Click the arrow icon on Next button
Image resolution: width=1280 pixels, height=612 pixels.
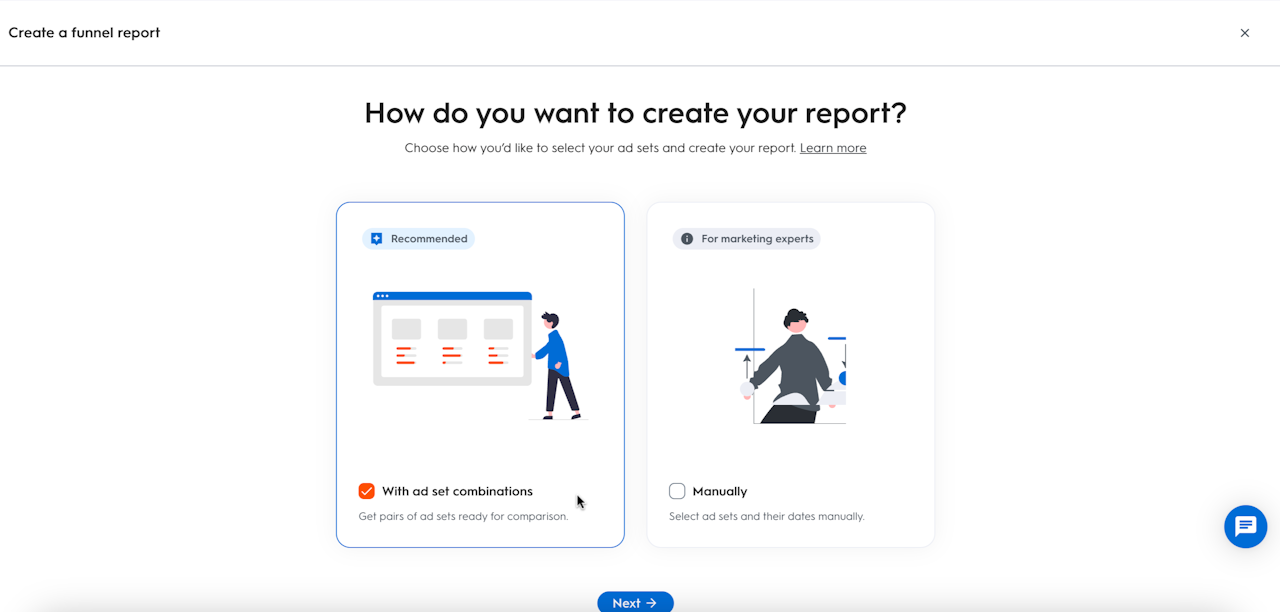click(x=652, y=603)
